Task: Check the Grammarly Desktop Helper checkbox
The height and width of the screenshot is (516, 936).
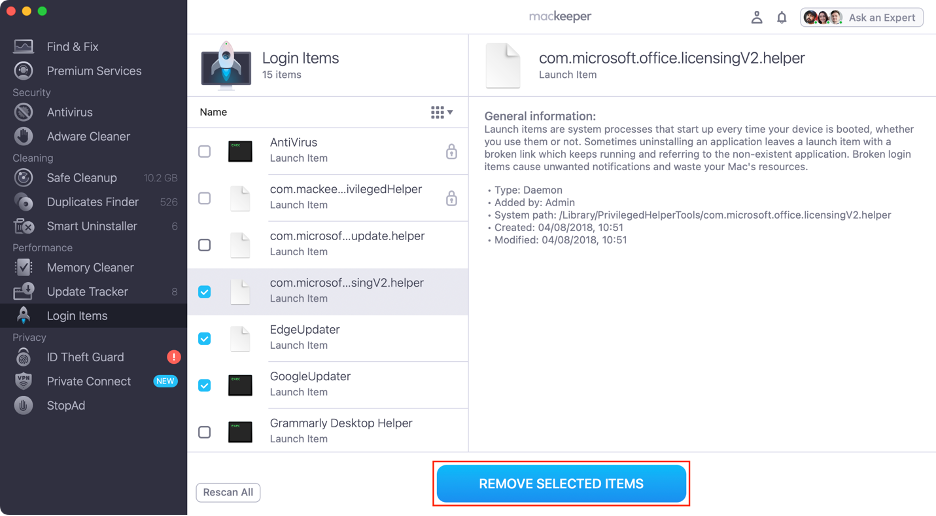Action: [204, 432]
